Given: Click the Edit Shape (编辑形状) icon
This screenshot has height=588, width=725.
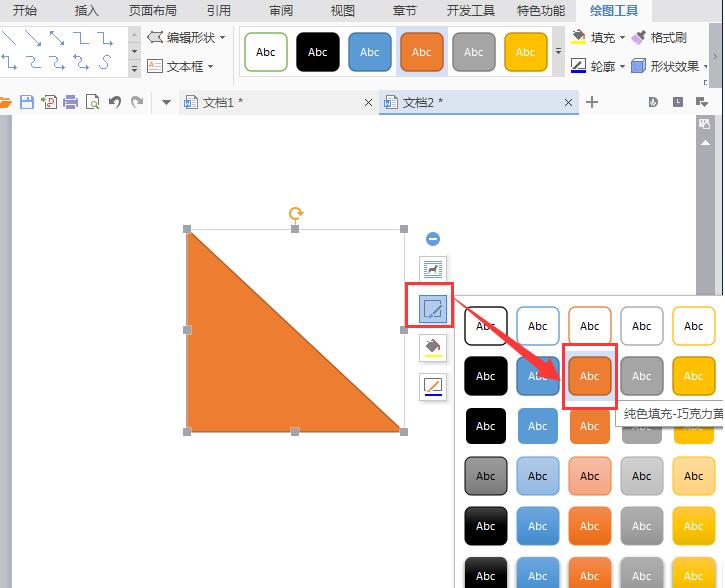Looking at the screenshot, I should (155, 37).
